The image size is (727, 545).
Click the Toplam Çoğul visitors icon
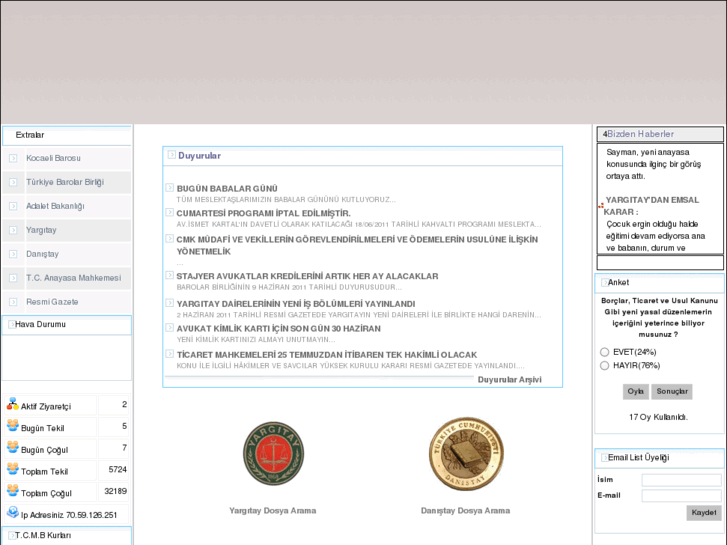(x=13, y=490)
